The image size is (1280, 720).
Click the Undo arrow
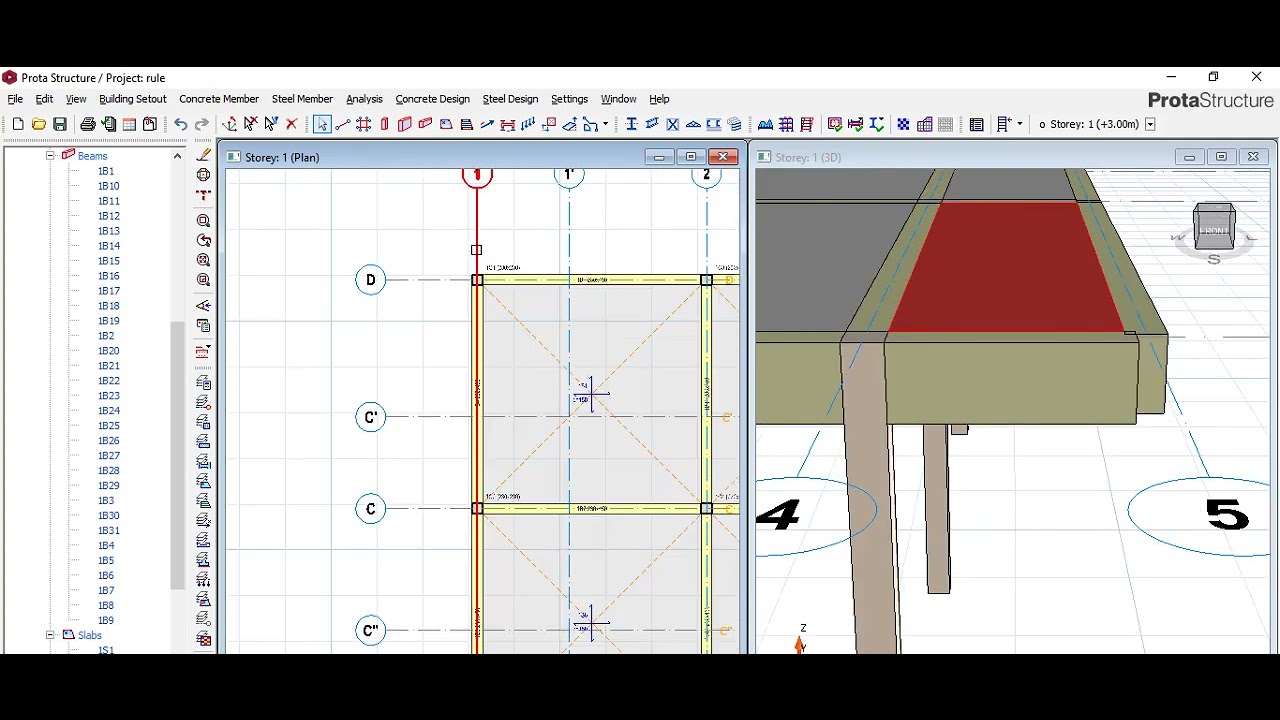180,124
